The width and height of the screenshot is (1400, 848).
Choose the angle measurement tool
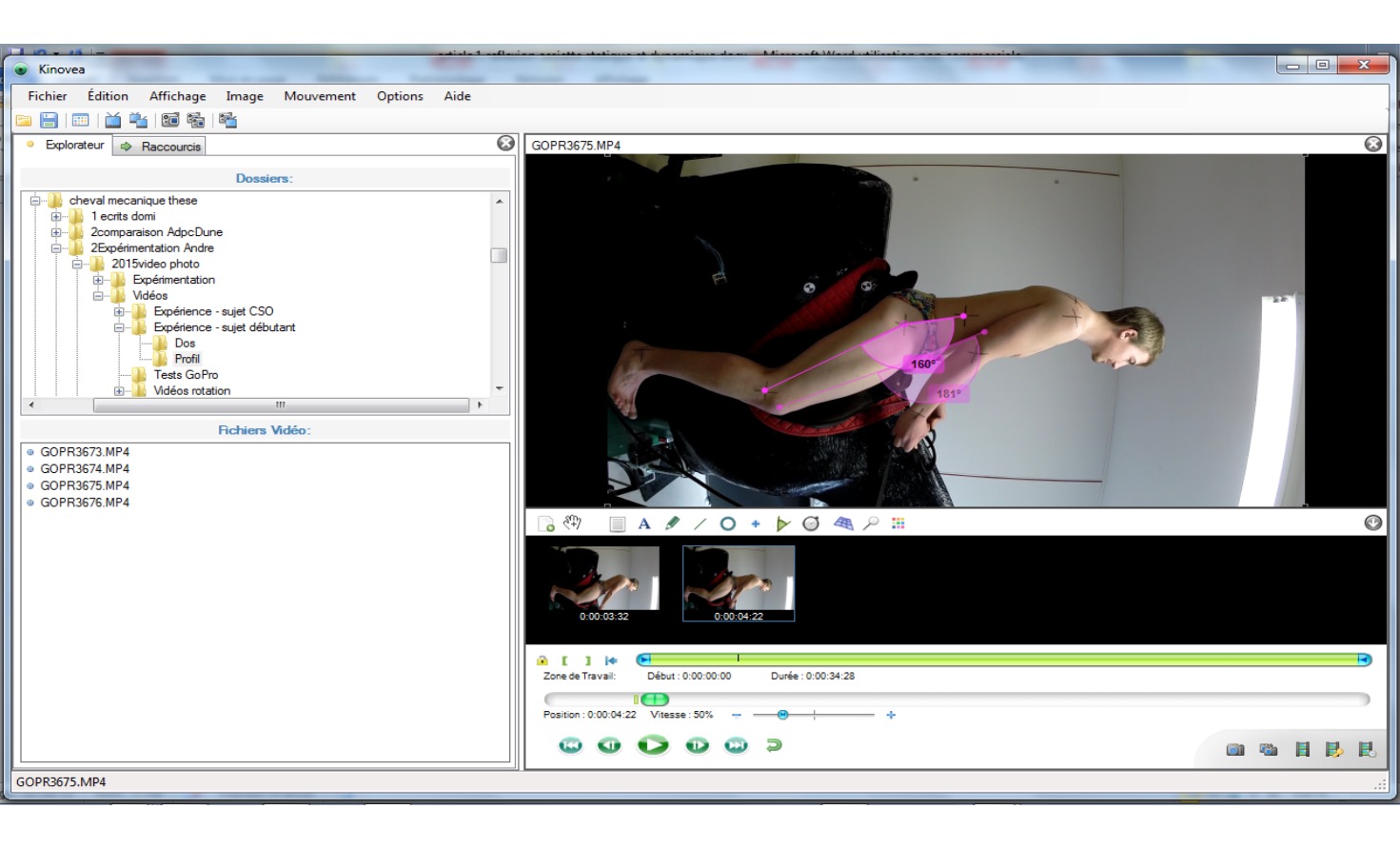tap(783, 523)
